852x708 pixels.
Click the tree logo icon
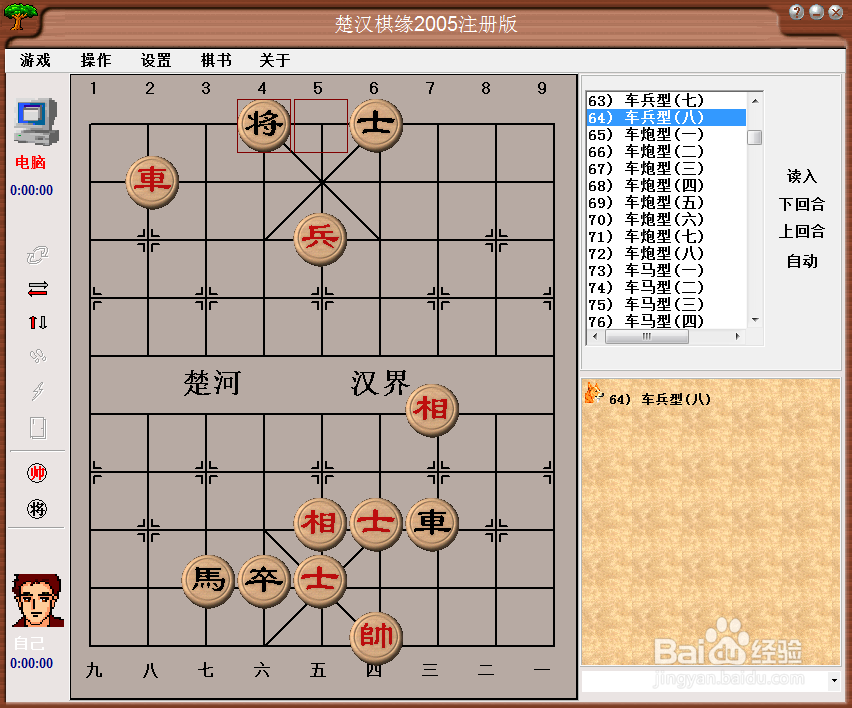(x=21, y=16)
